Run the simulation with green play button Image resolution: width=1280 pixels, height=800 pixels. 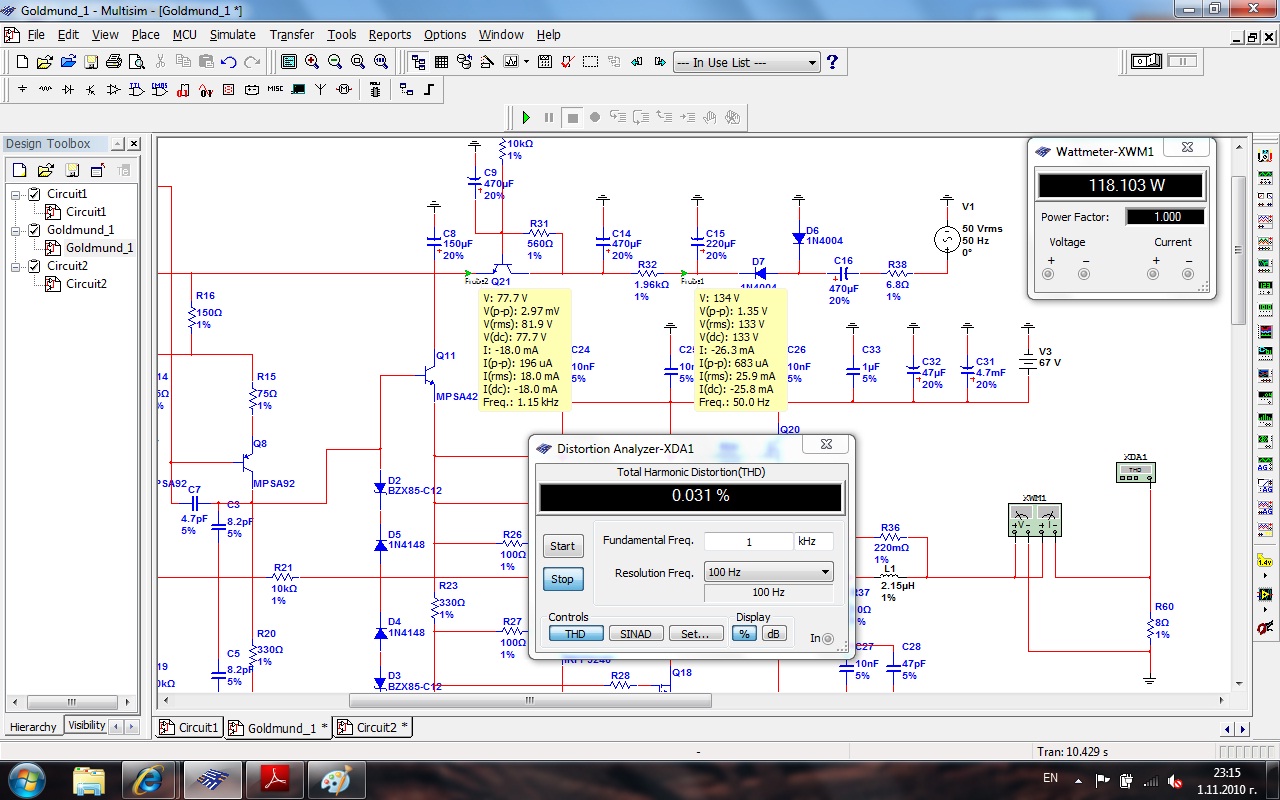[x=526, y=118]
